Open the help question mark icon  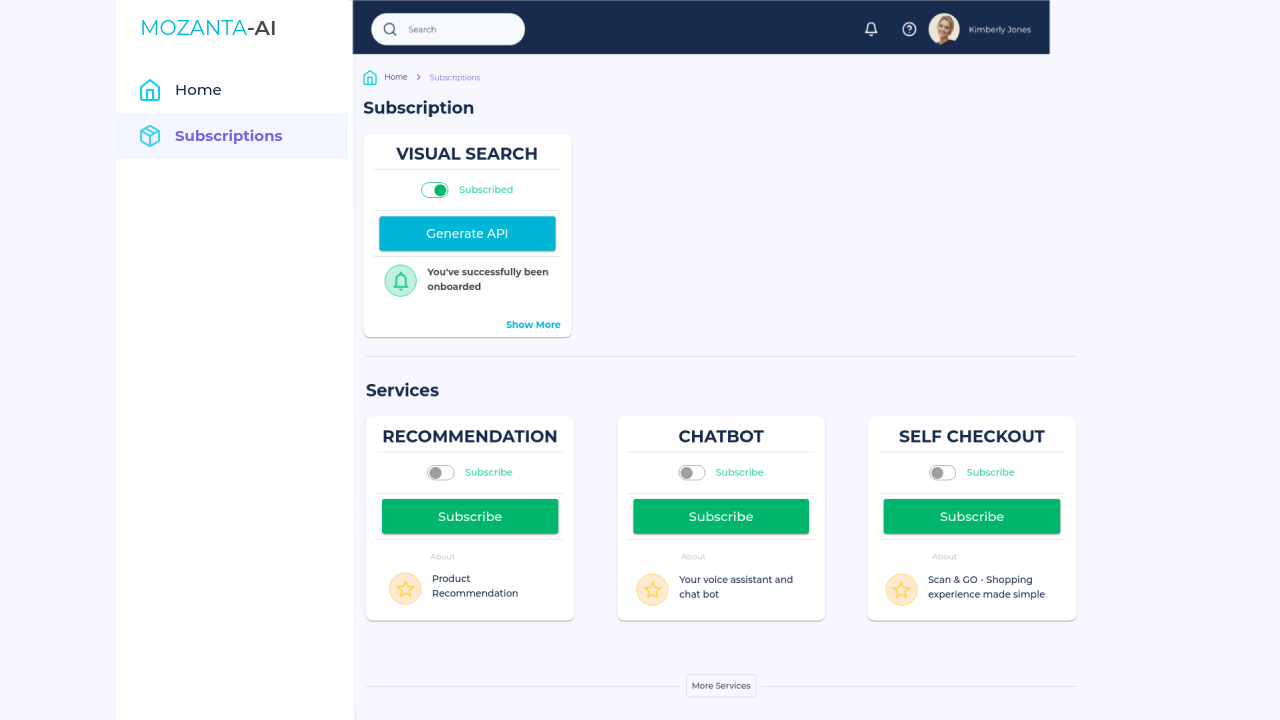coord(909,29)
